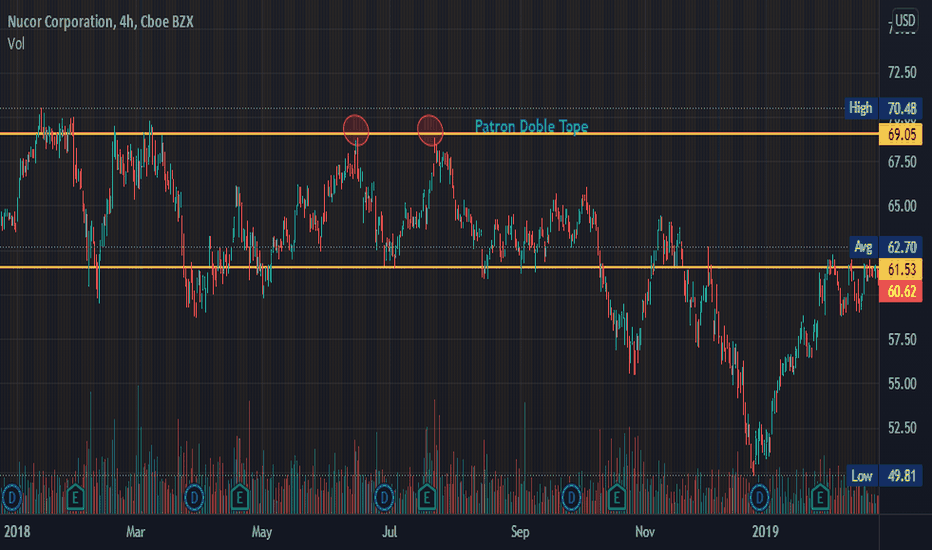Open the earnings E marker just before Nov
Screen dimensions: 932x550
tap(616, 497)
